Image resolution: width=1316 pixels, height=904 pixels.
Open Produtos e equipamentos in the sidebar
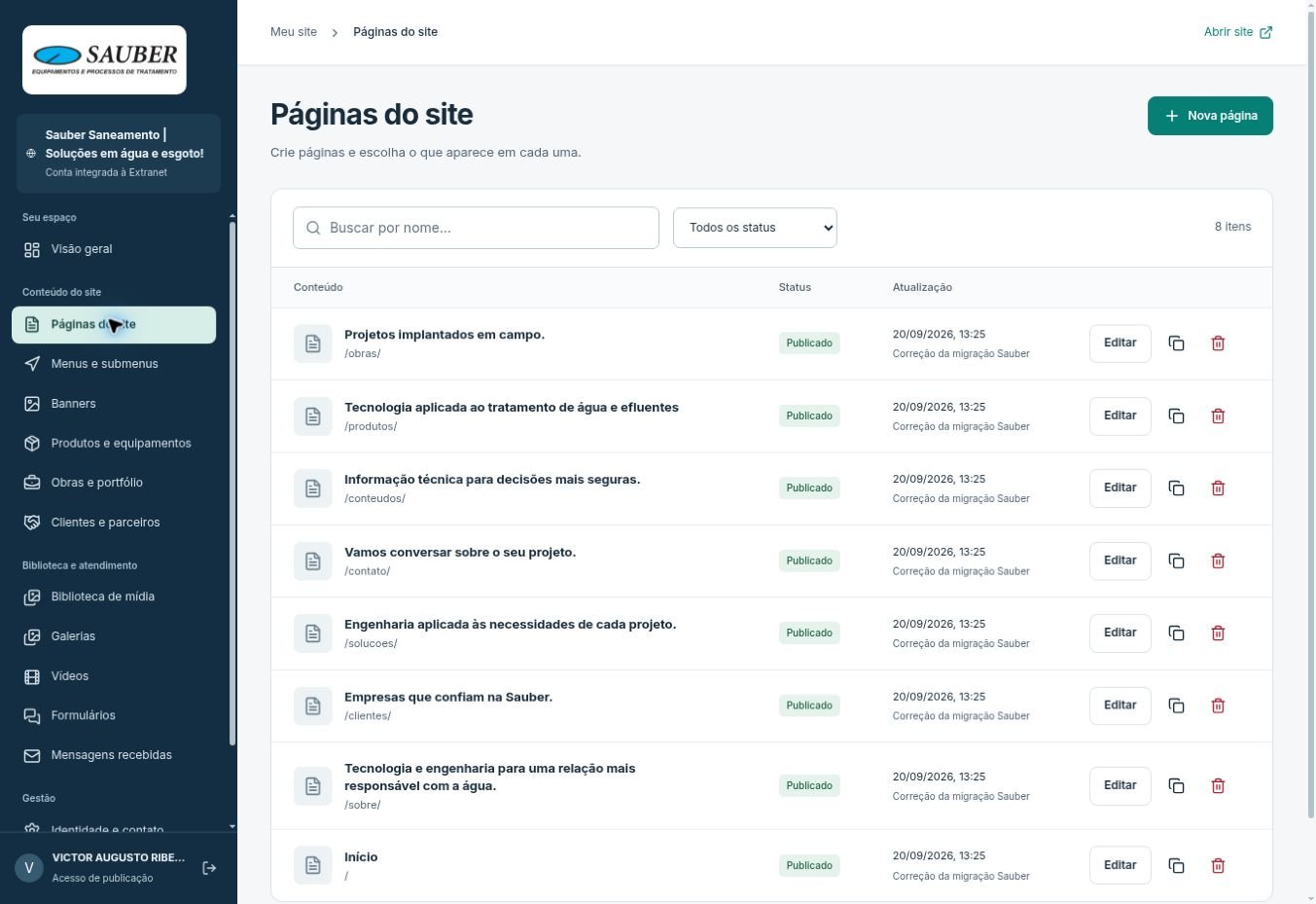114,444
